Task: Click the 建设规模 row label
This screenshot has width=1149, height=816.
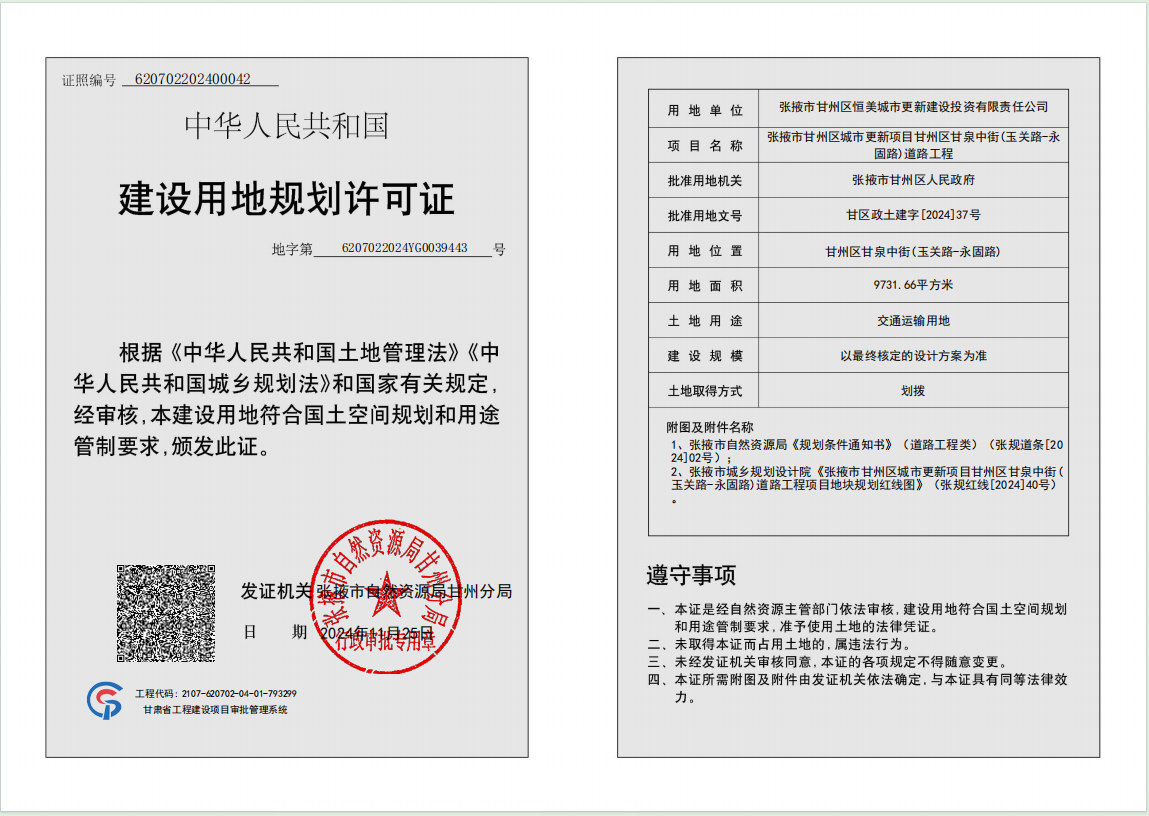Action: tap(705, 356)
